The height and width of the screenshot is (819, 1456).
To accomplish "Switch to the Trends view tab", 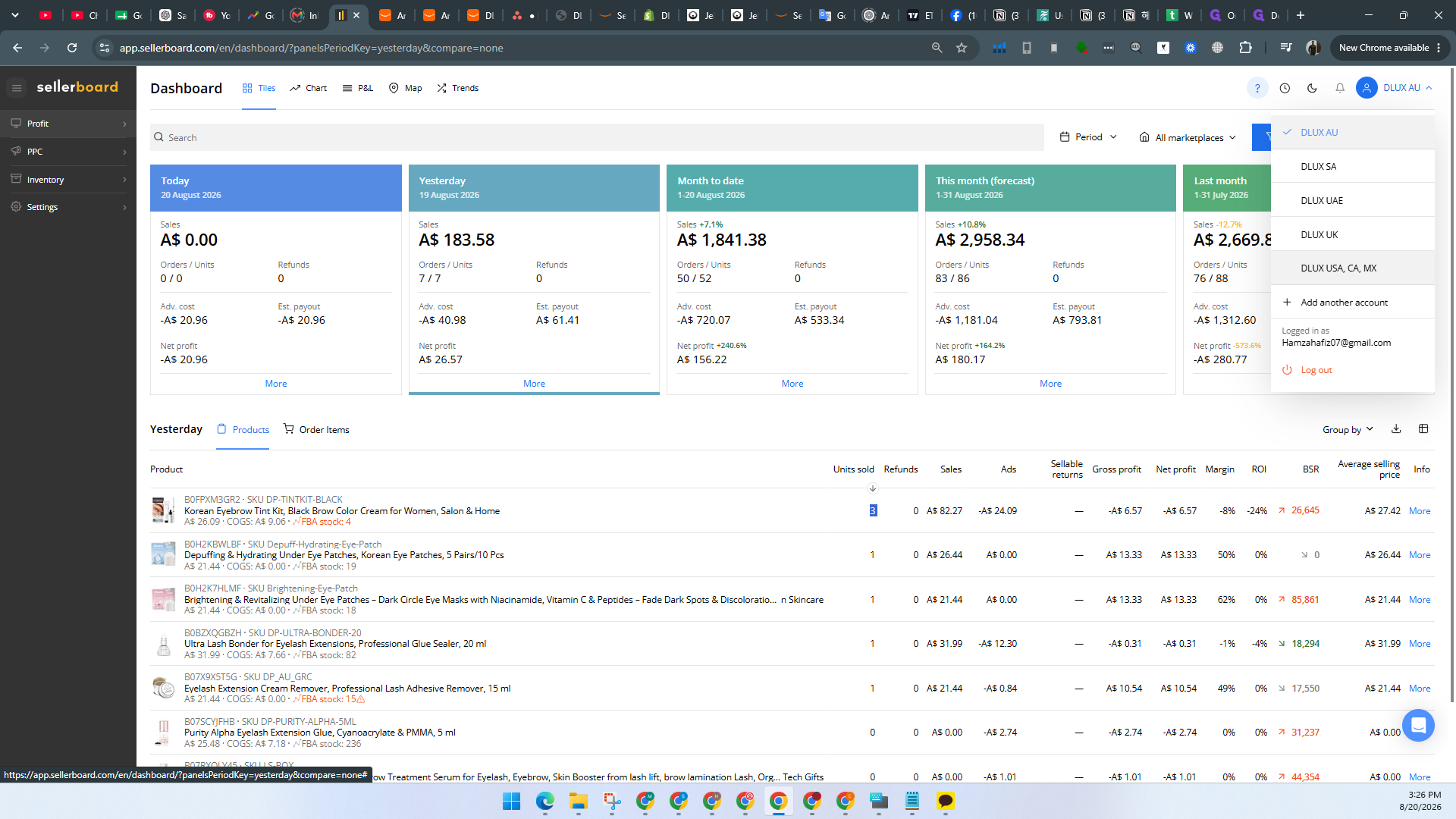I will click(457, 88).
